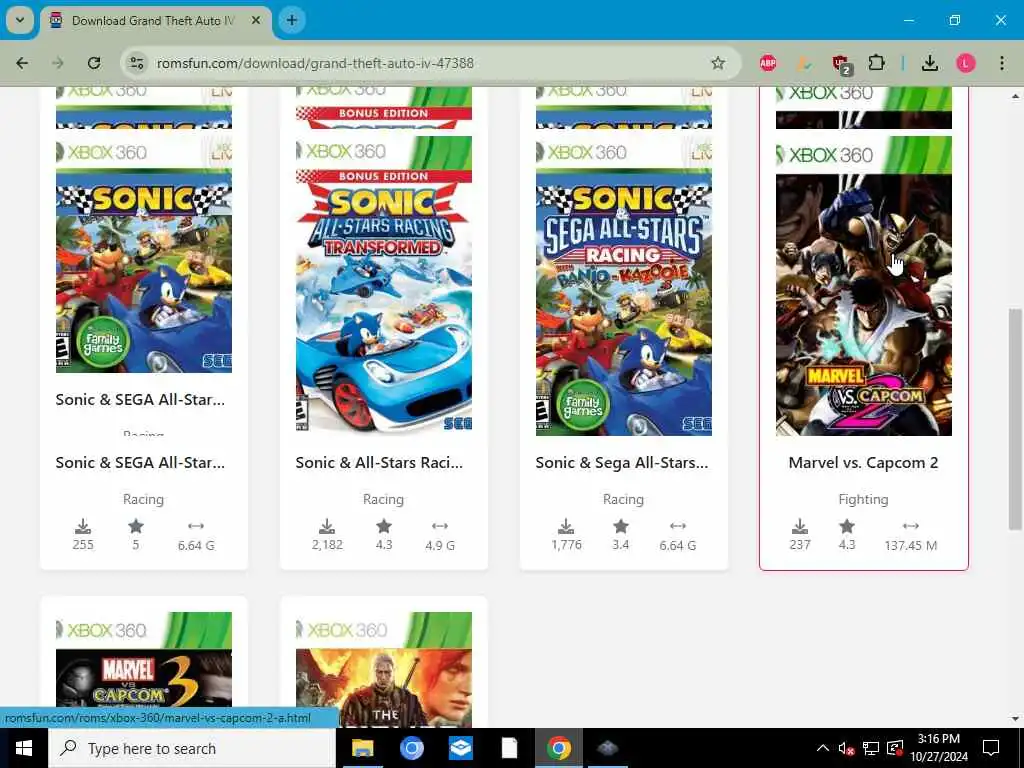
Task: Click the 1,776 downloads count
Action: 566,545
